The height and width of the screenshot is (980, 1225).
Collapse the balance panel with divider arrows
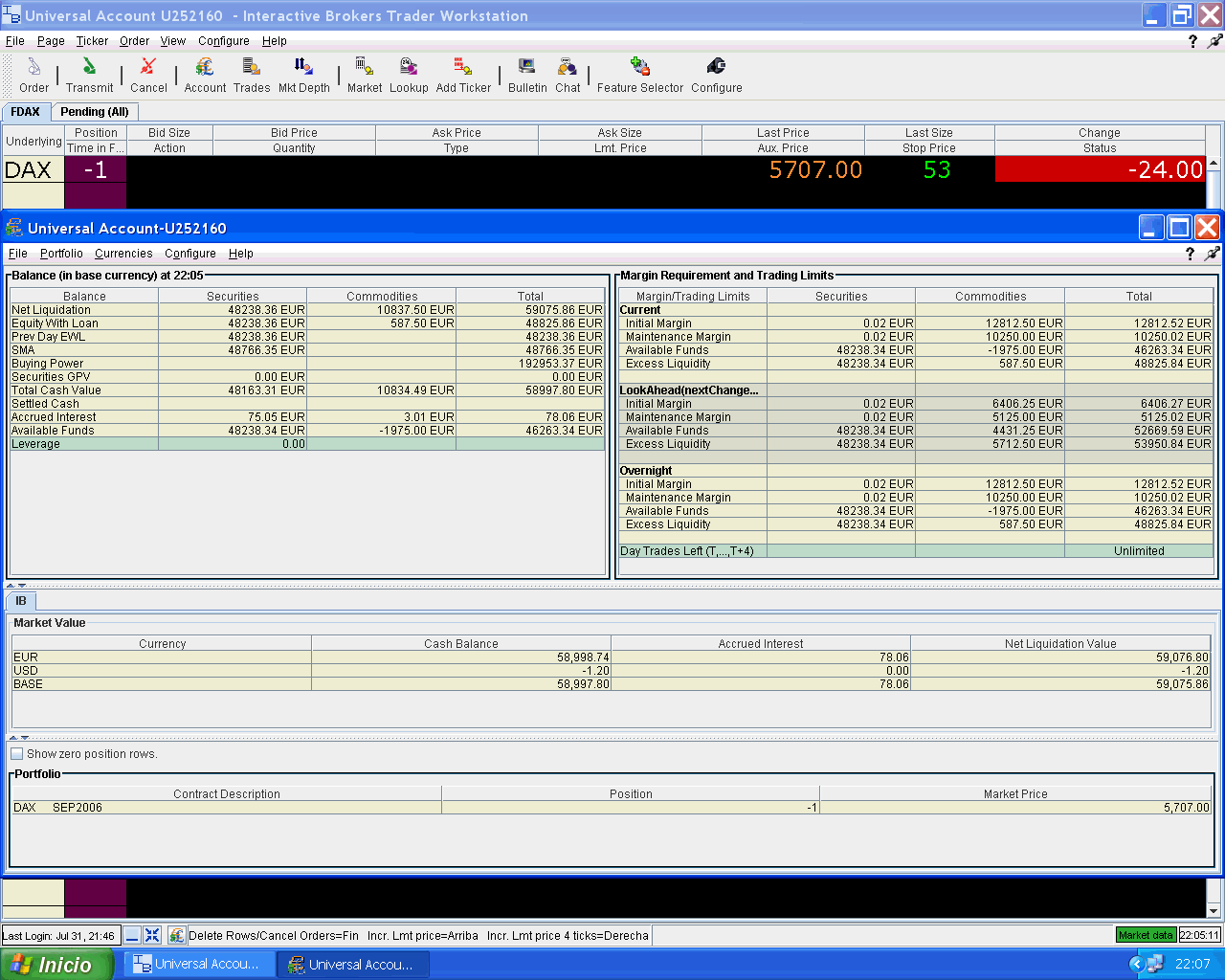click(16, 585)
